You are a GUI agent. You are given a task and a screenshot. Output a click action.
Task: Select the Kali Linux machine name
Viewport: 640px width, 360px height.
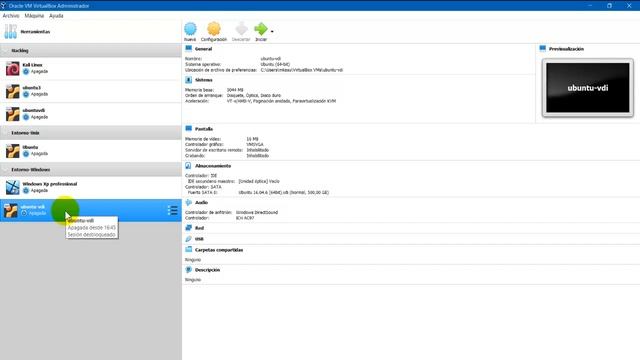[x=33, y=65]
